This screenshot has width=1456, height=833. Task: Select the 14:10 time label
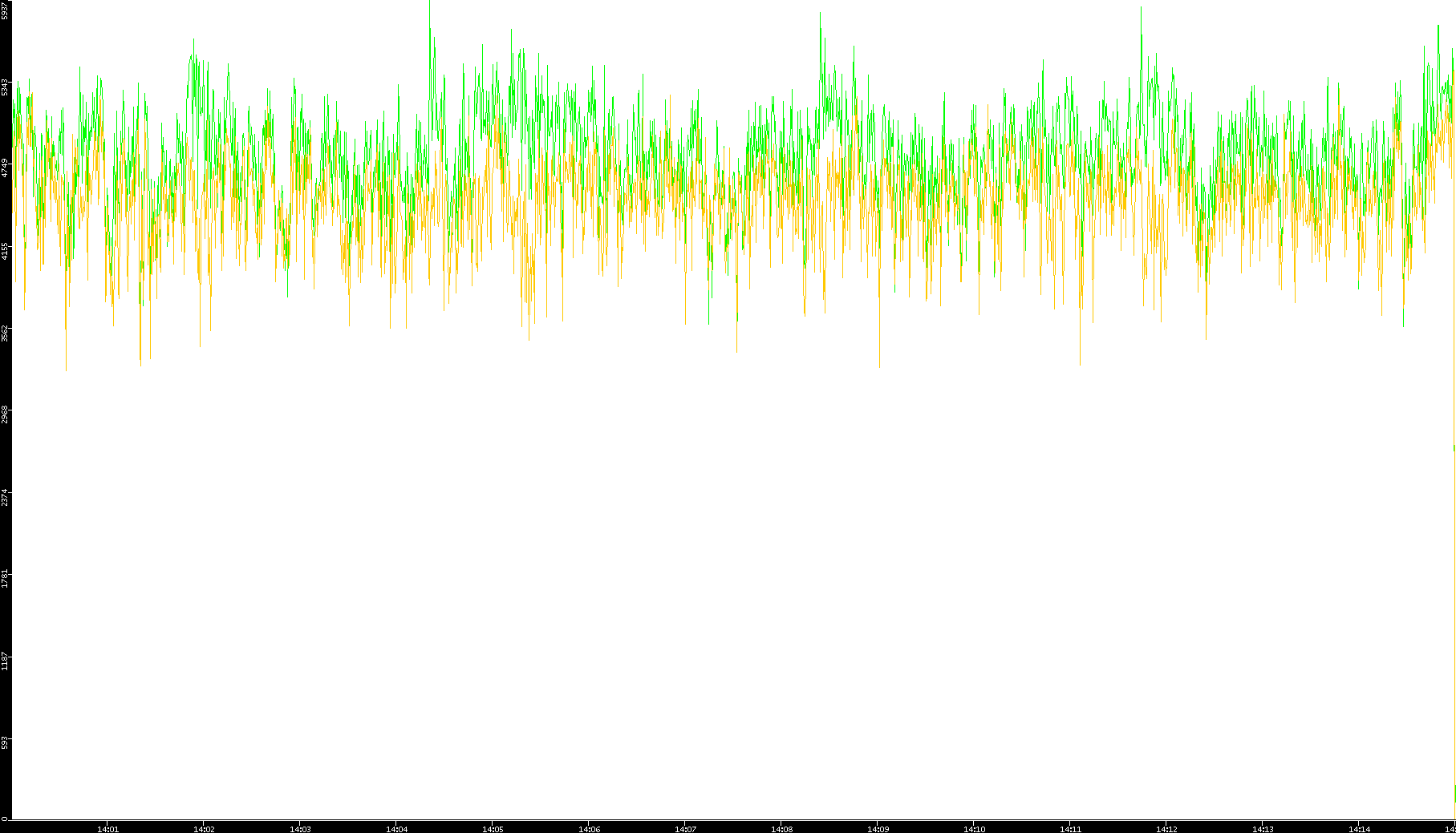(x=974, y=829)
